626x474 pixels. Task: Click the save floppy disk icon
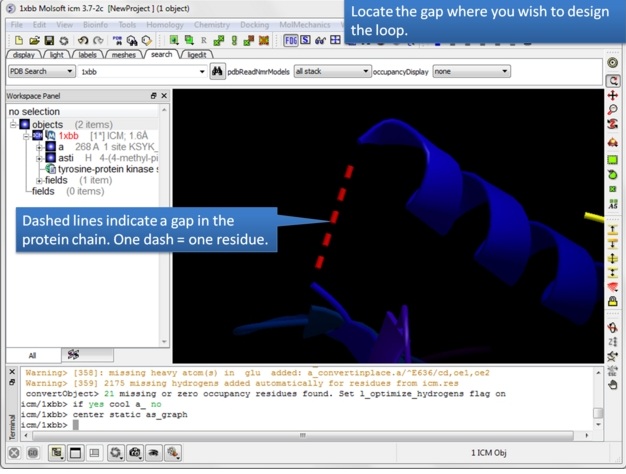tap(48, 41)
